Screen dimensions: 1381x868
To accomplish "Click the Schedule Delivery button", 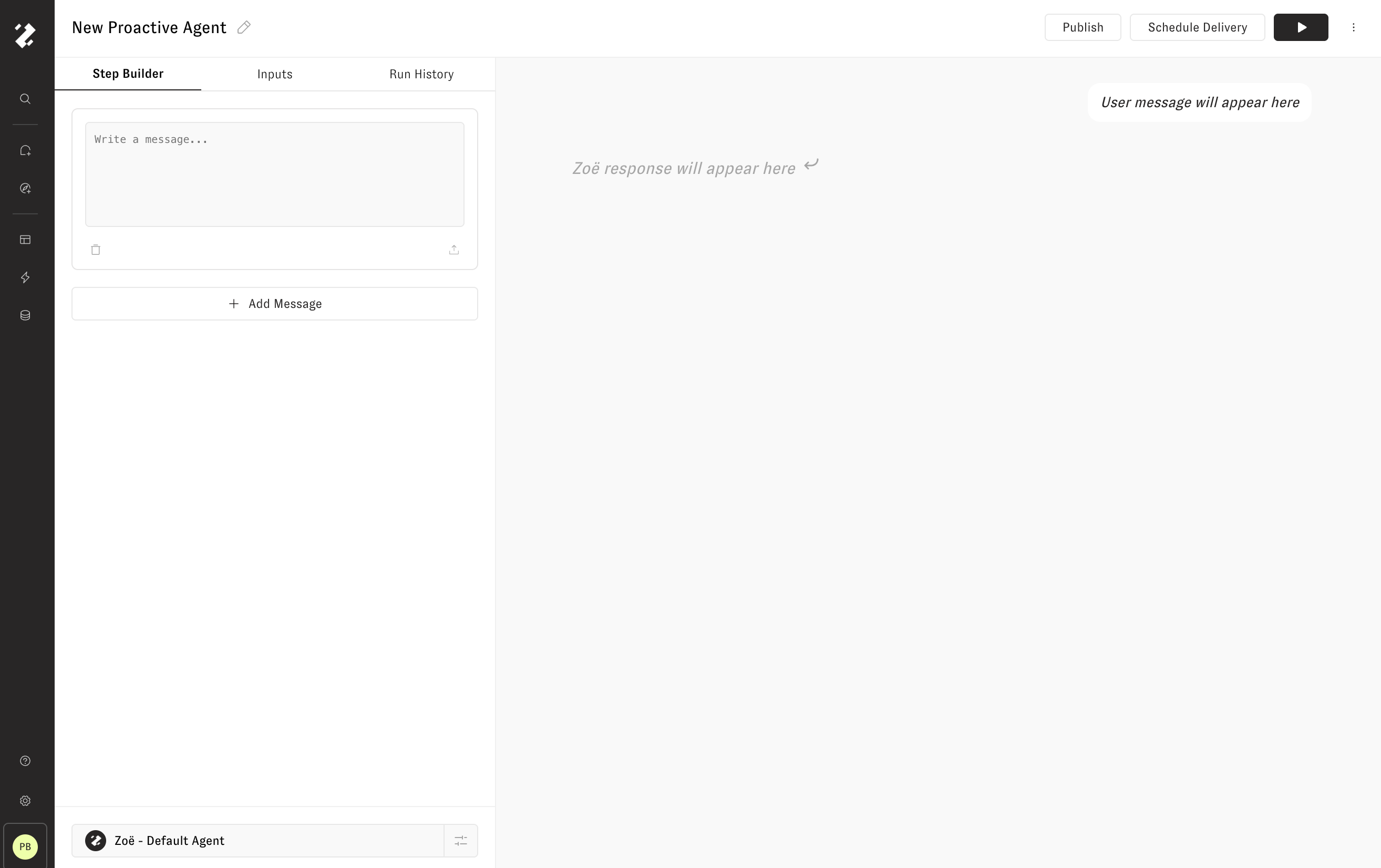I will click(1197, 27).
